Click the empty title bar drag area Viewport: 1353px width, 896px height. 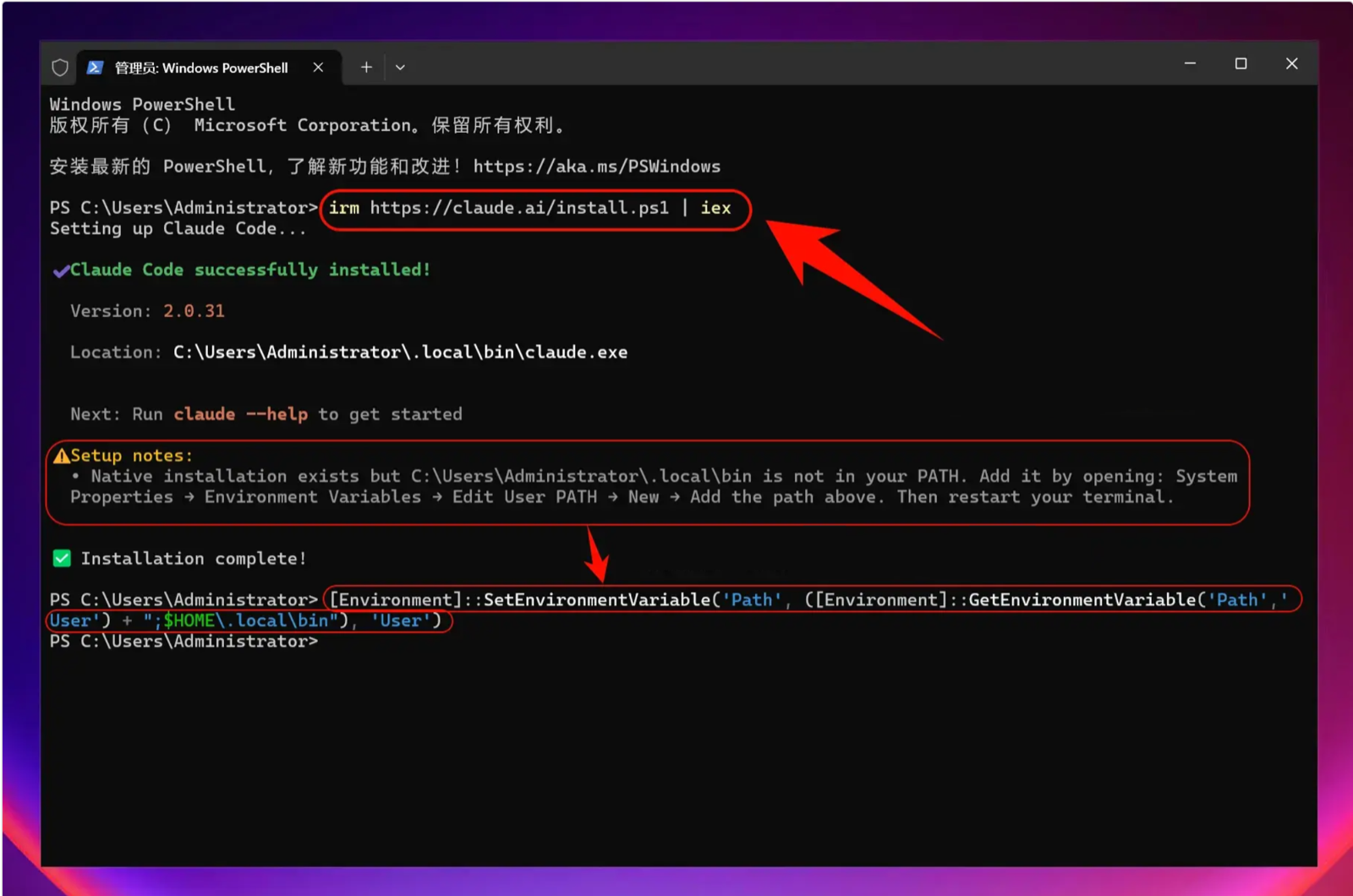(786, 66)
